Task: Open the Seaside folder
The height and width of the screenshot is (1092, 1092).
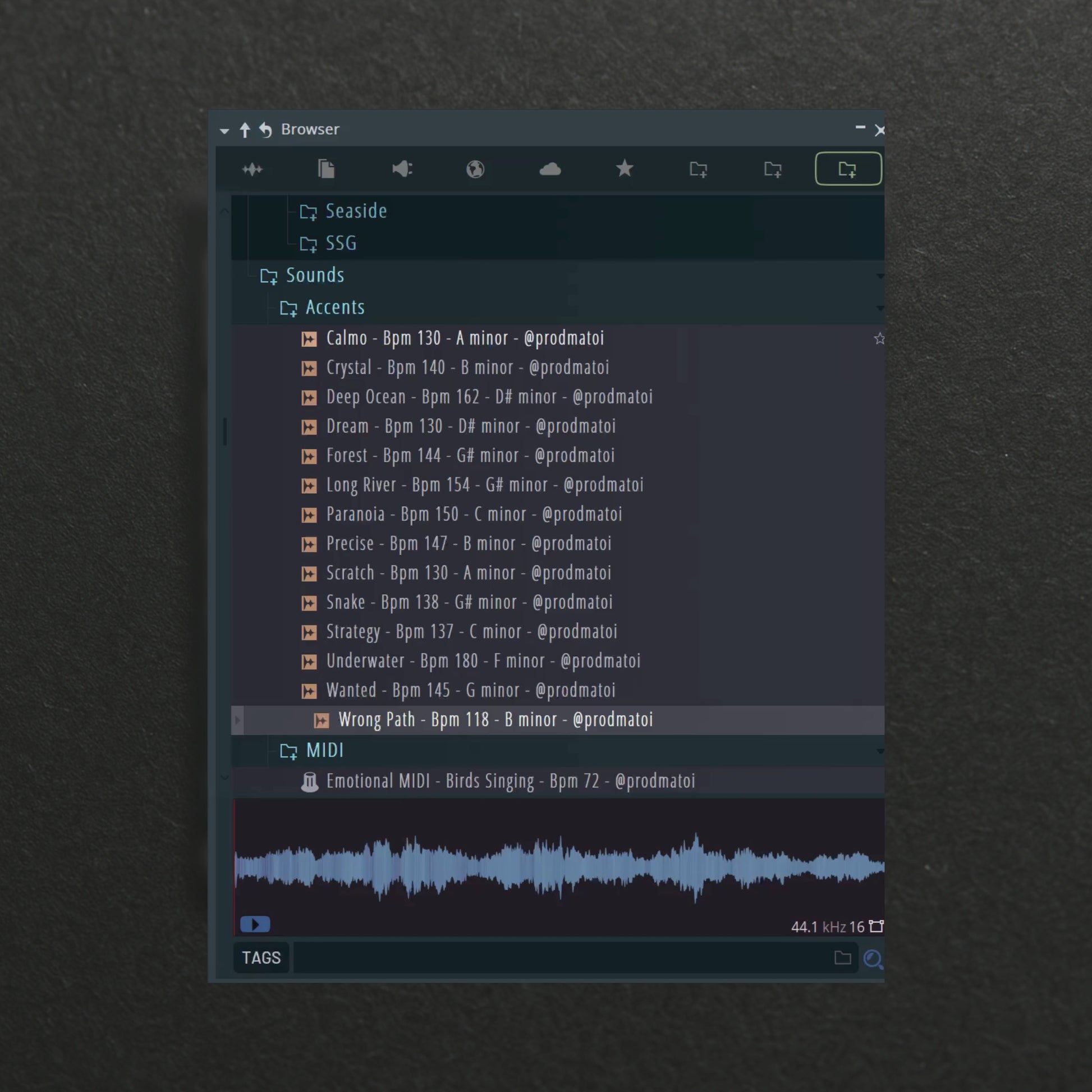Action: pyautogui.click(x=356, y=212)
